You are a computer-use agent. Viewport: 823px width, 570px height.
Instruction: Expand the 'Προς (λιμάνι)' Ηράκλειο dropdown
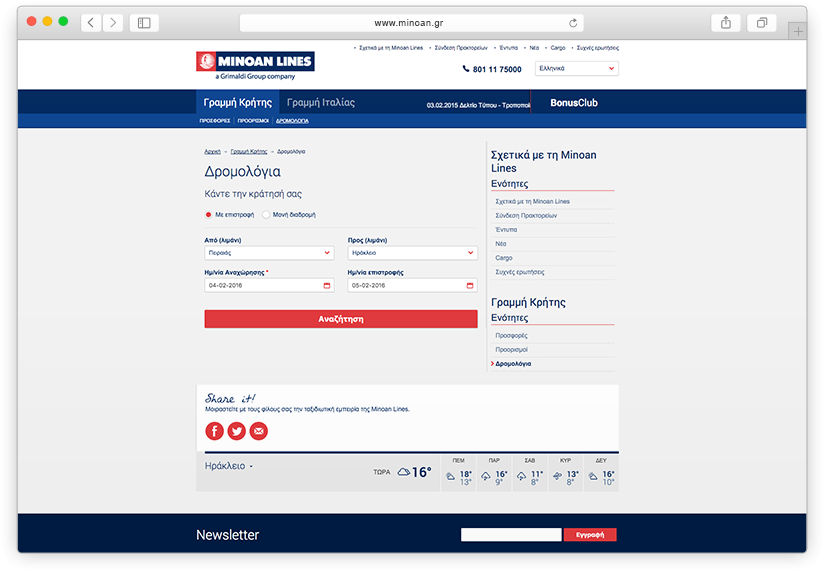412,253
